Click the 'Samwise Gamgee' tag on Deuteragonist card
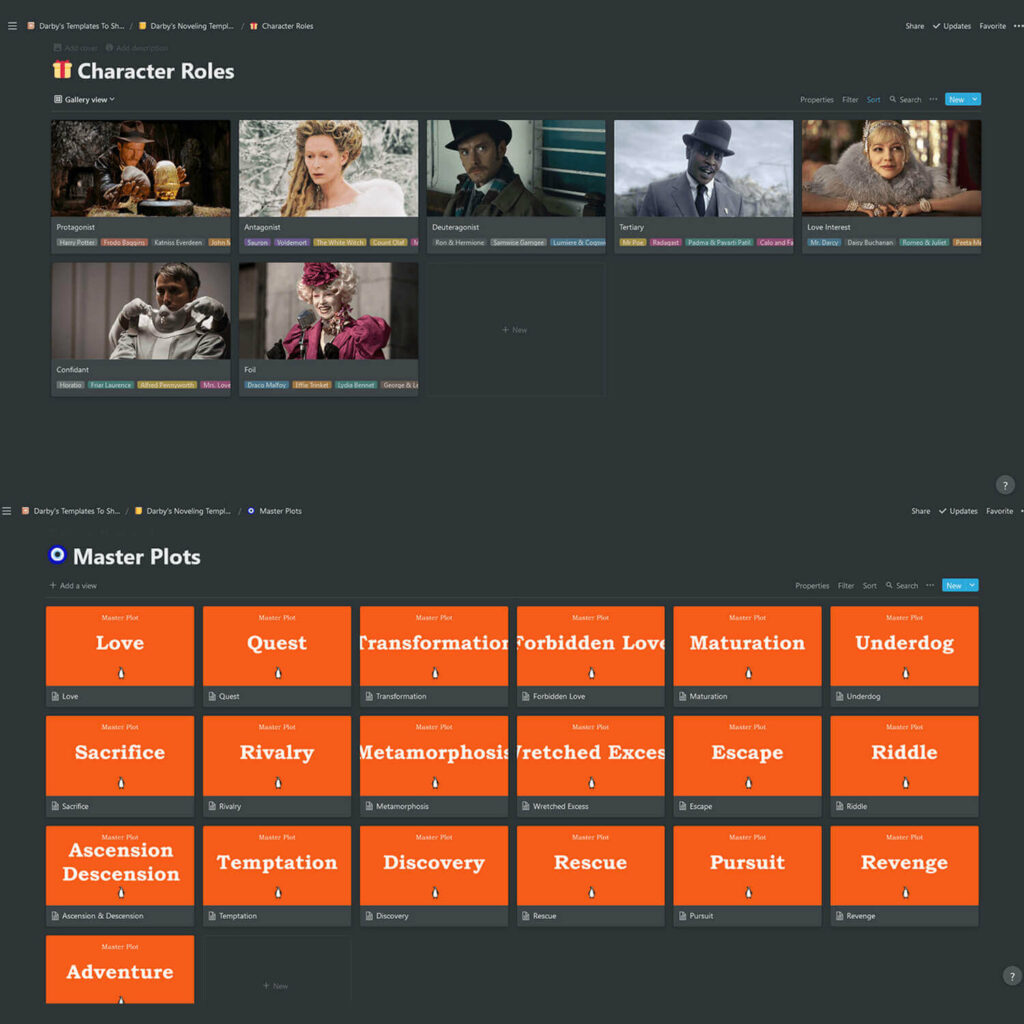The width and height of the screenshot is (1024, 1024). coord(519,242)
